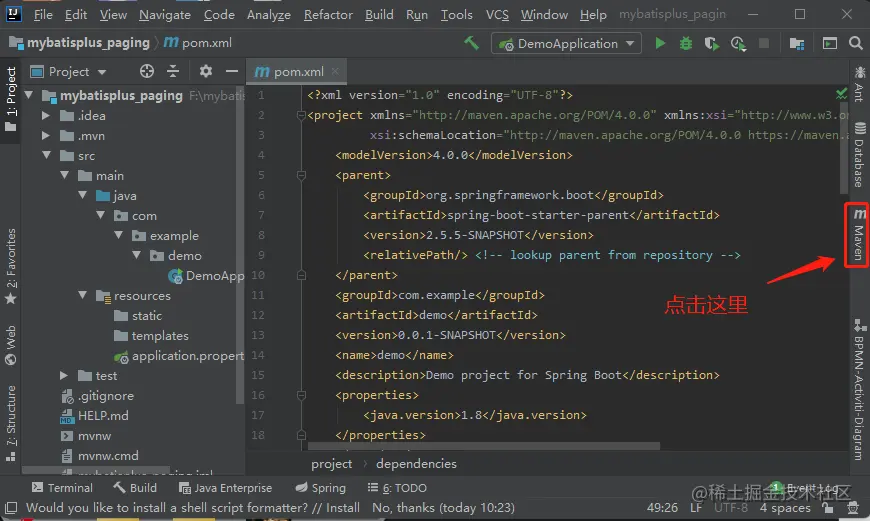
Task: Open BPMN-Activiti-Diagram side tab
Action: tap(859, 390)
